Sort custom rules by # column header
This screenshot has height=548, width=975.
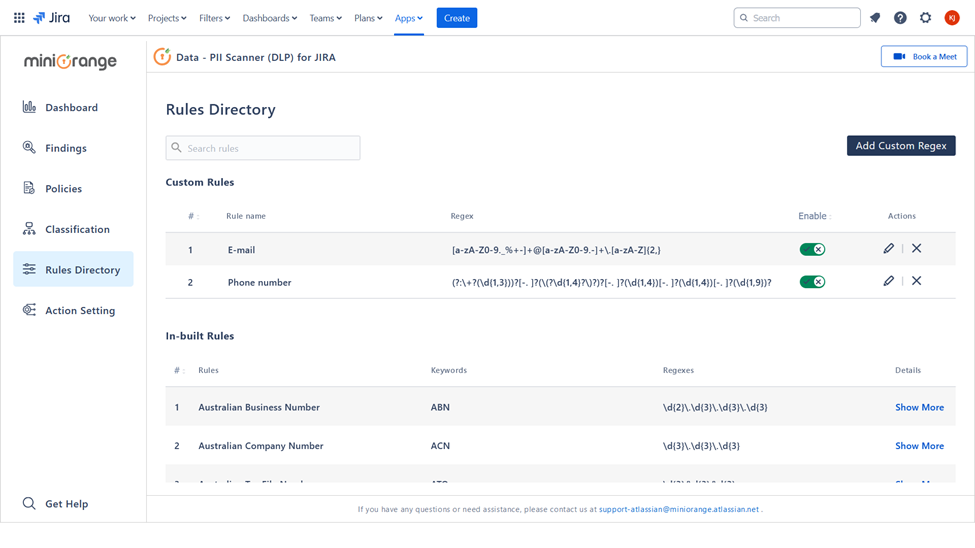(193, 216)
